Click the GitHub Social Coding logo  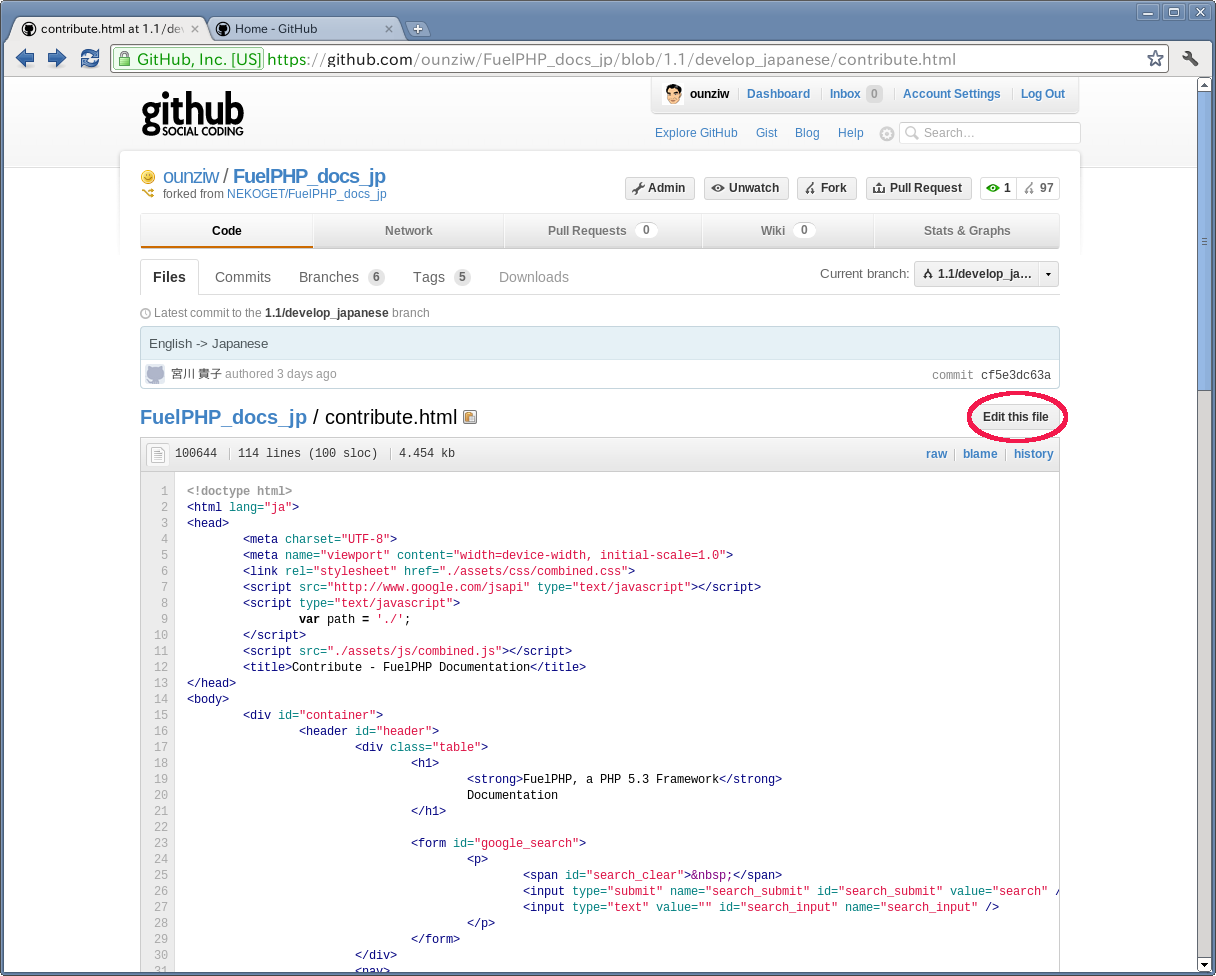[192, 115]
